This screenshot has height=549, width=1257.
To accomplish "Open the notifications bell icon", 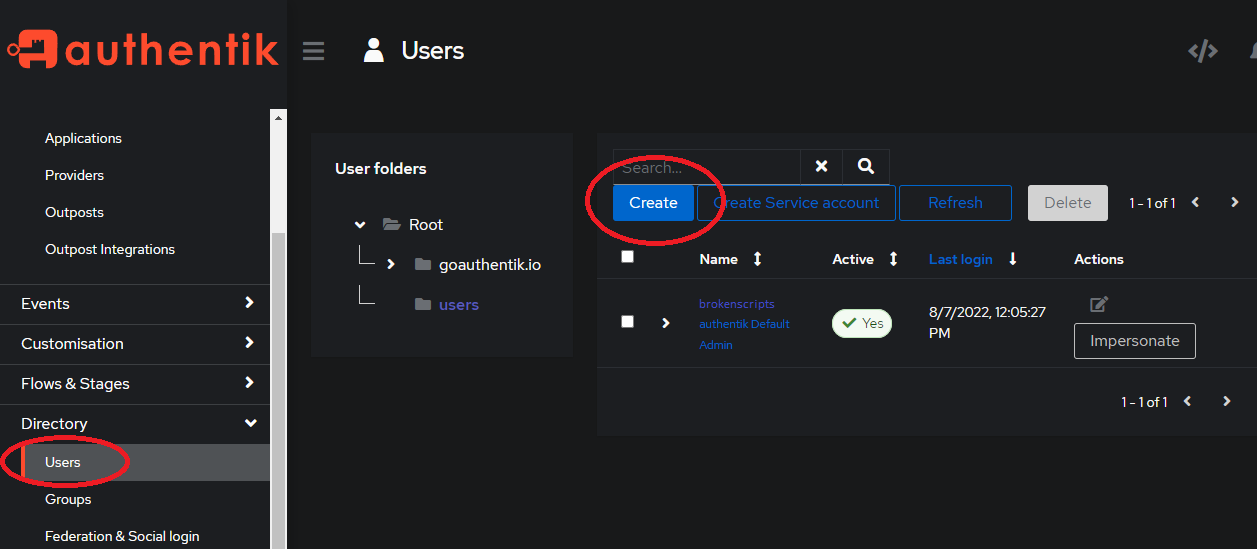I will [x=1252, y=51].
